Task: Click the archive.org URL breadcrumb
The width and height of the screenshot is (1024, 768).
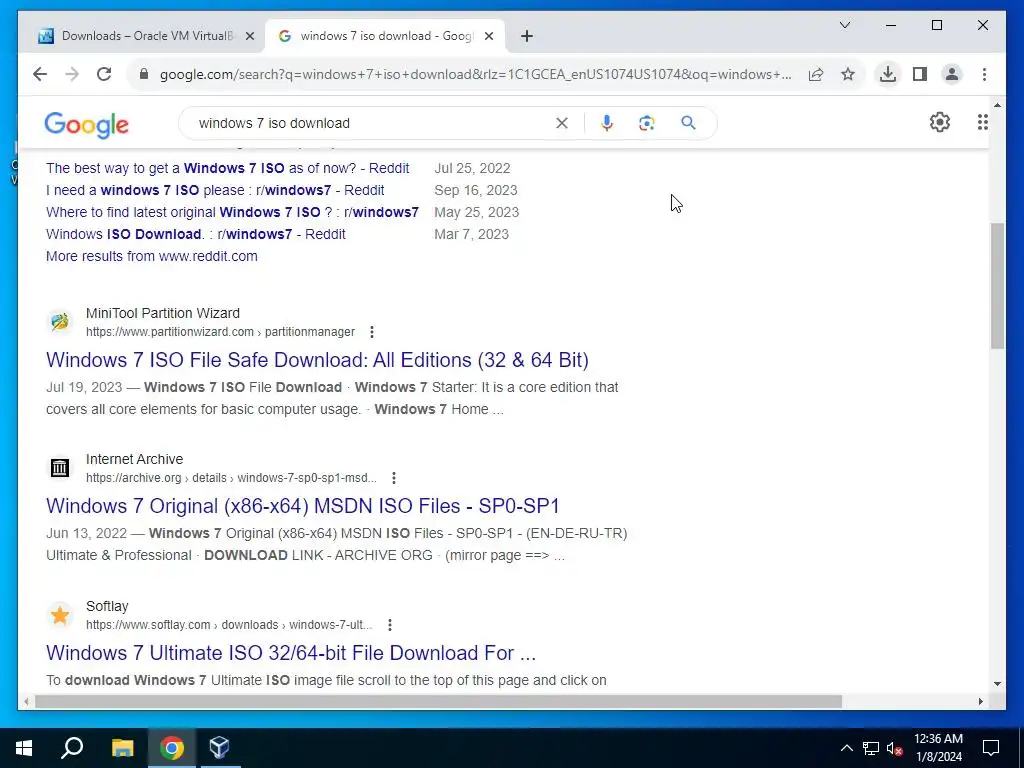Action: click(231, 478)
